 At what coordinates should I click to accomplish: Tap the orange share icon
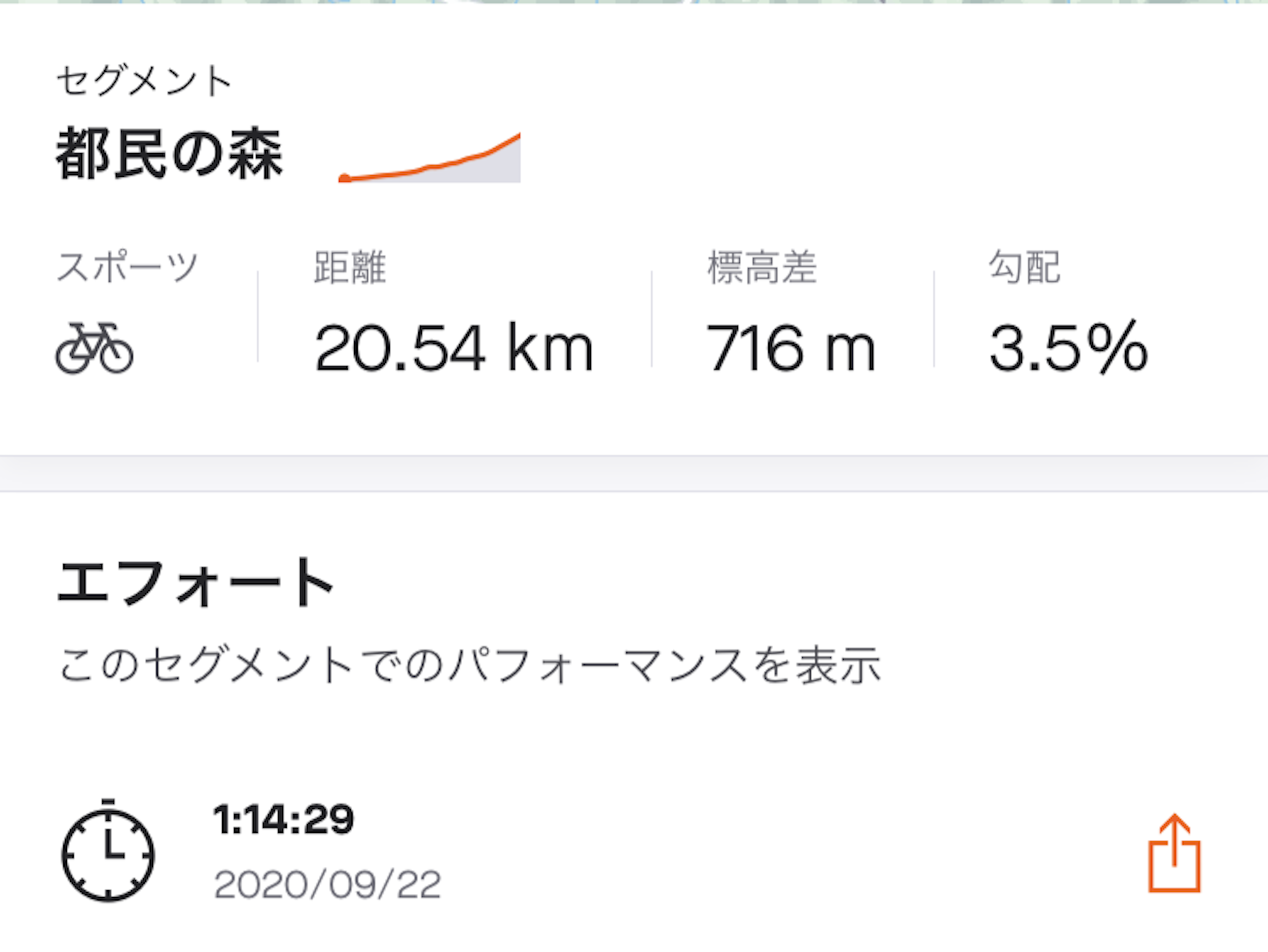pos(1174,853)
